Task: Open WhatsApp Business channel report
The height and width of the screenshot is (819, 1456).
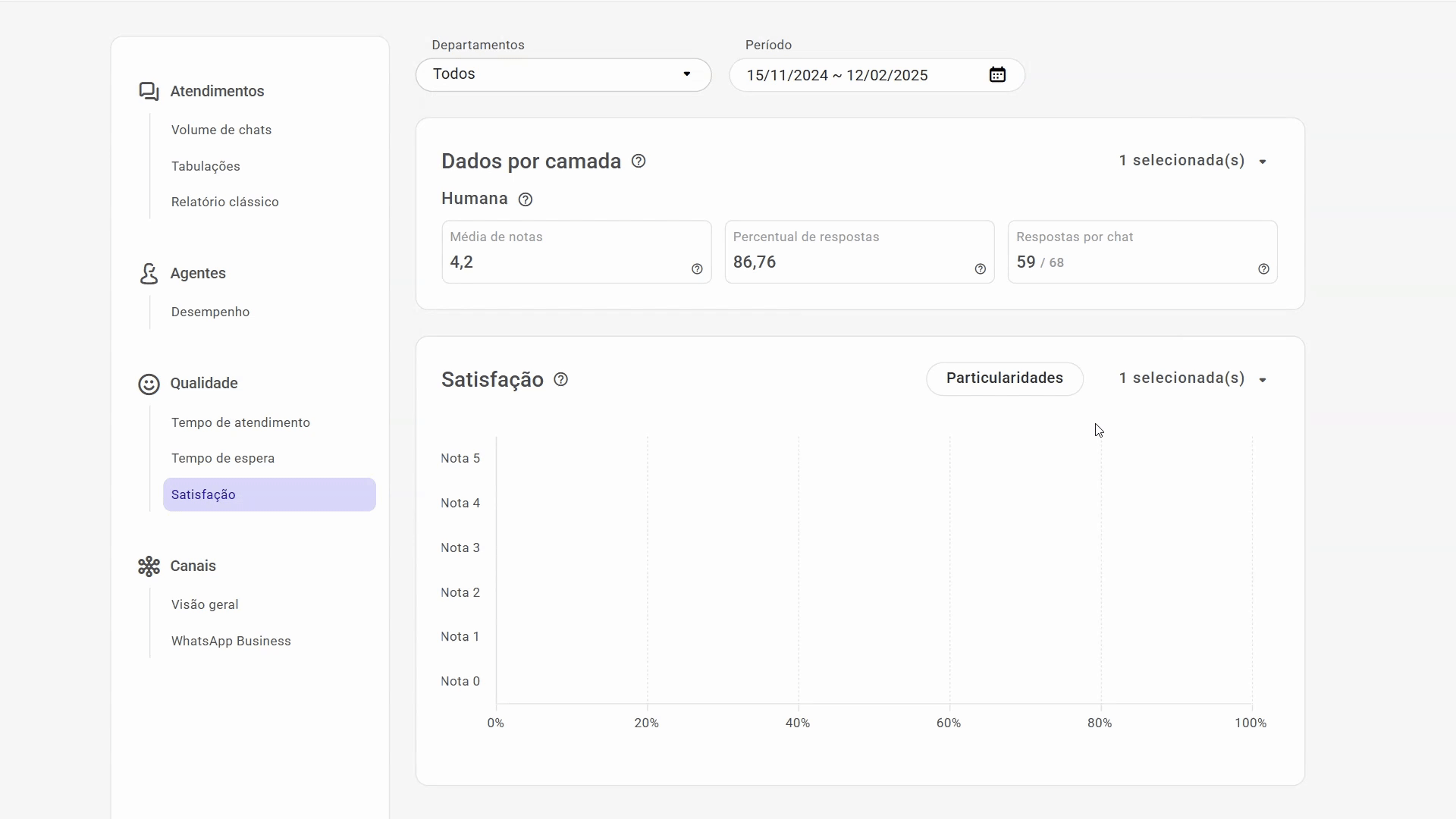Action: 231,641
